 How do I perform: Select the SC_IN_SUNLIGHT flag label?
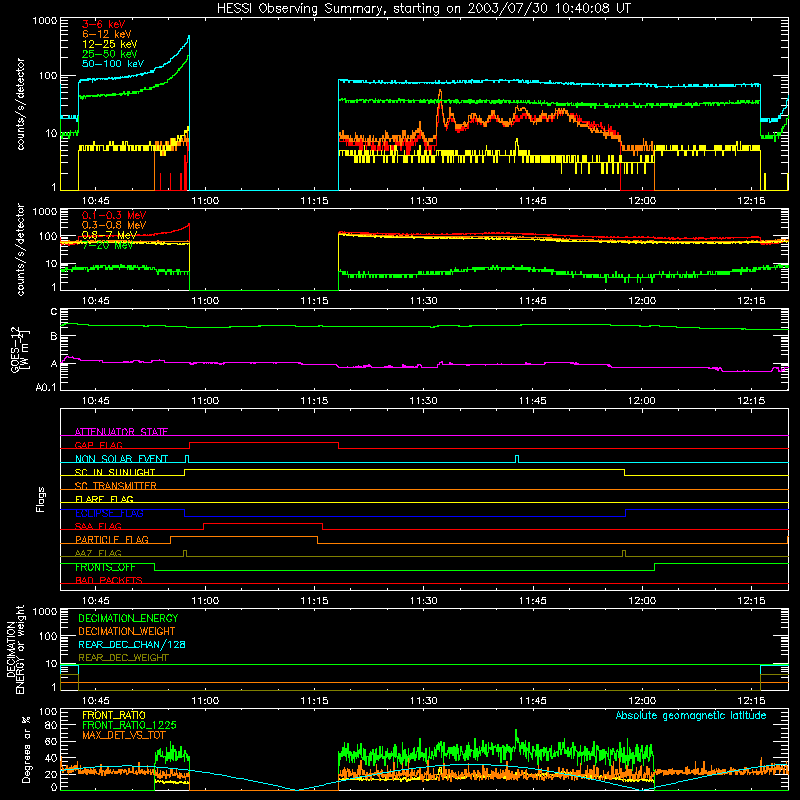click(x=115, y=472)
